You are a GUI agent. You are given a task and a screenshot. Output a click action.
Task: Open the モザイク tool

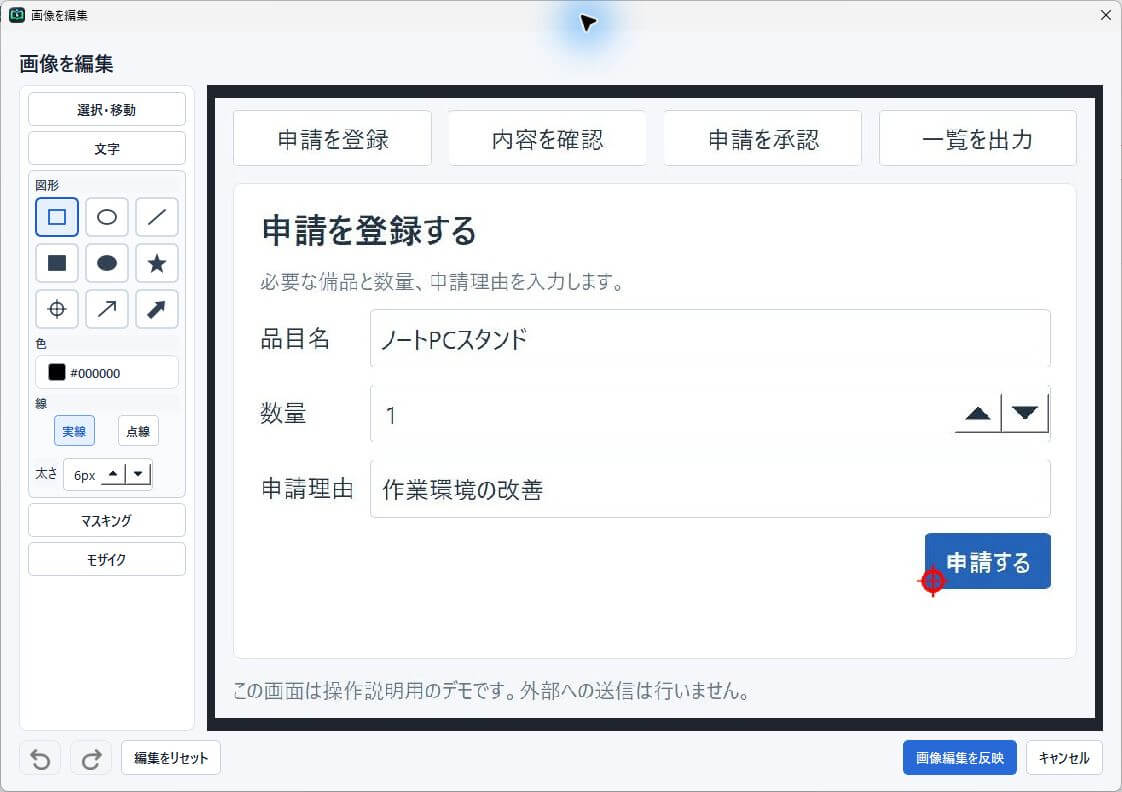click(107, 559)
